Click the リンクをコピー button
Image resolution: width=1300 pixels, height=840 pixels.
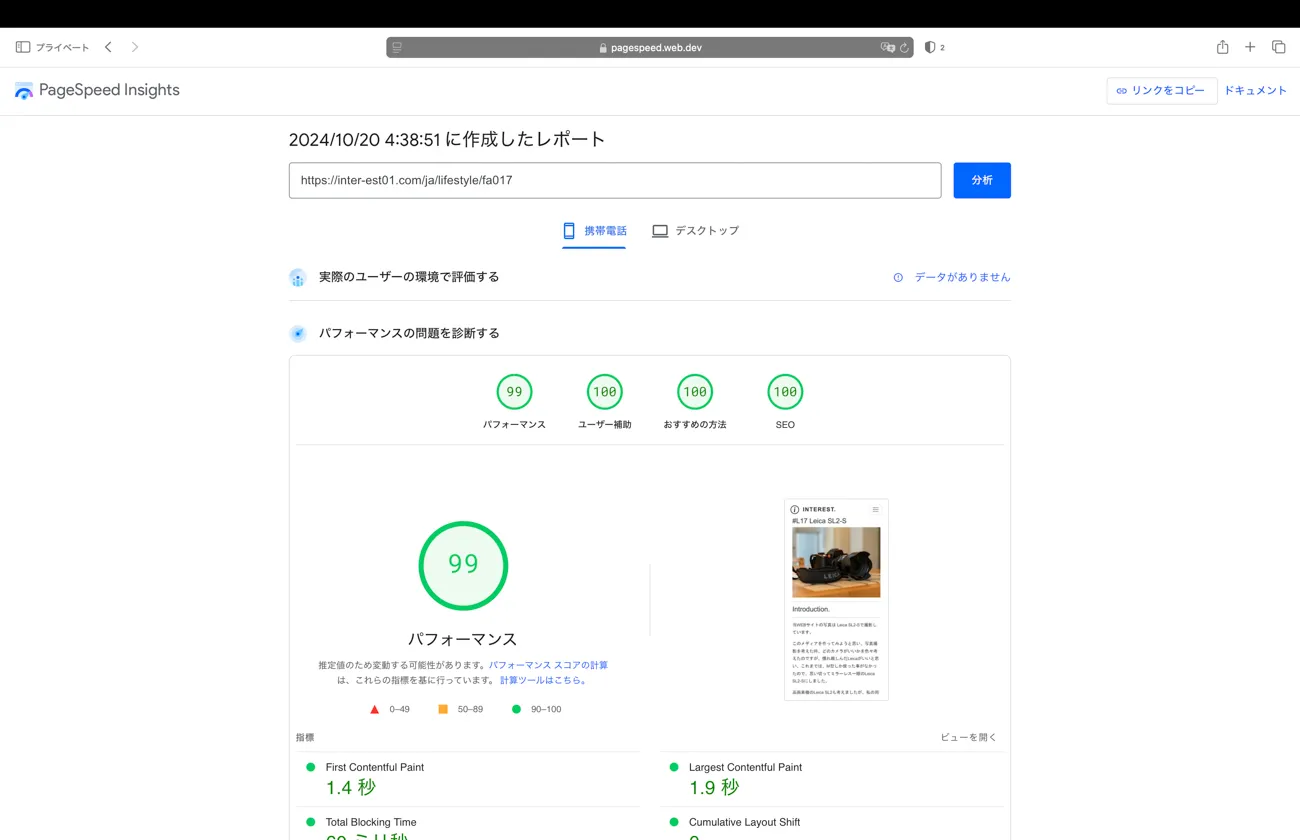(x=1162, y=90)
